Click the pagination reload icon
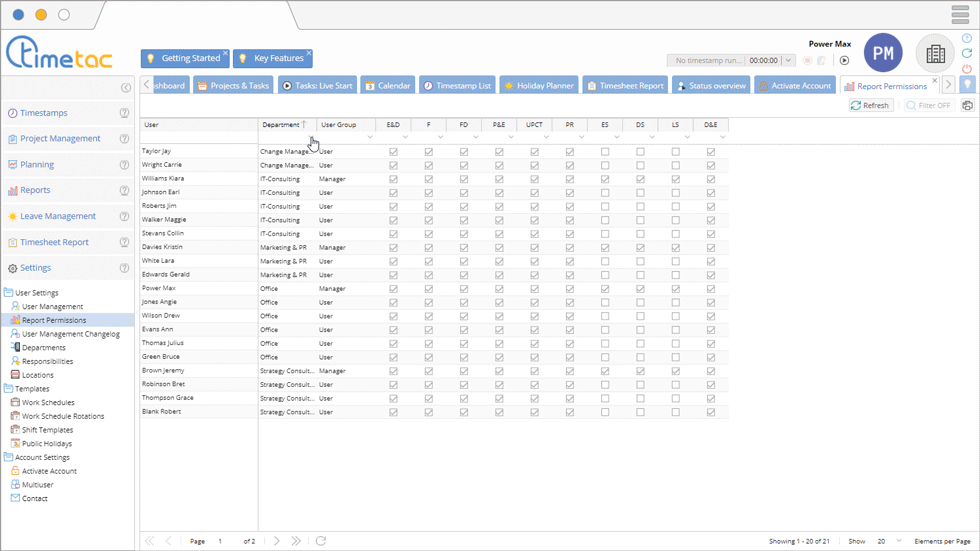 (x=321, y=541)
